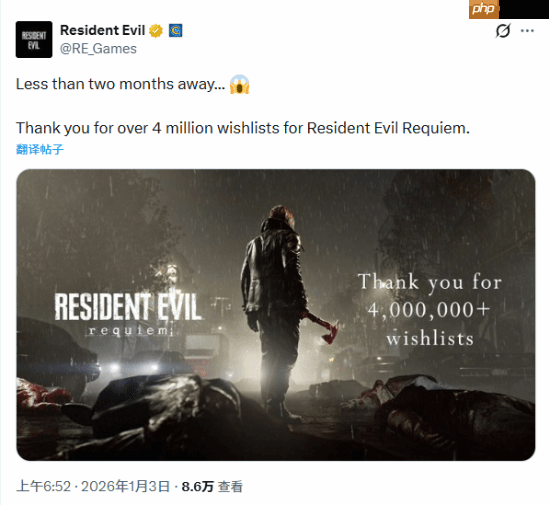Click the 翻译帖子 translate post link

tap(40, 149)
